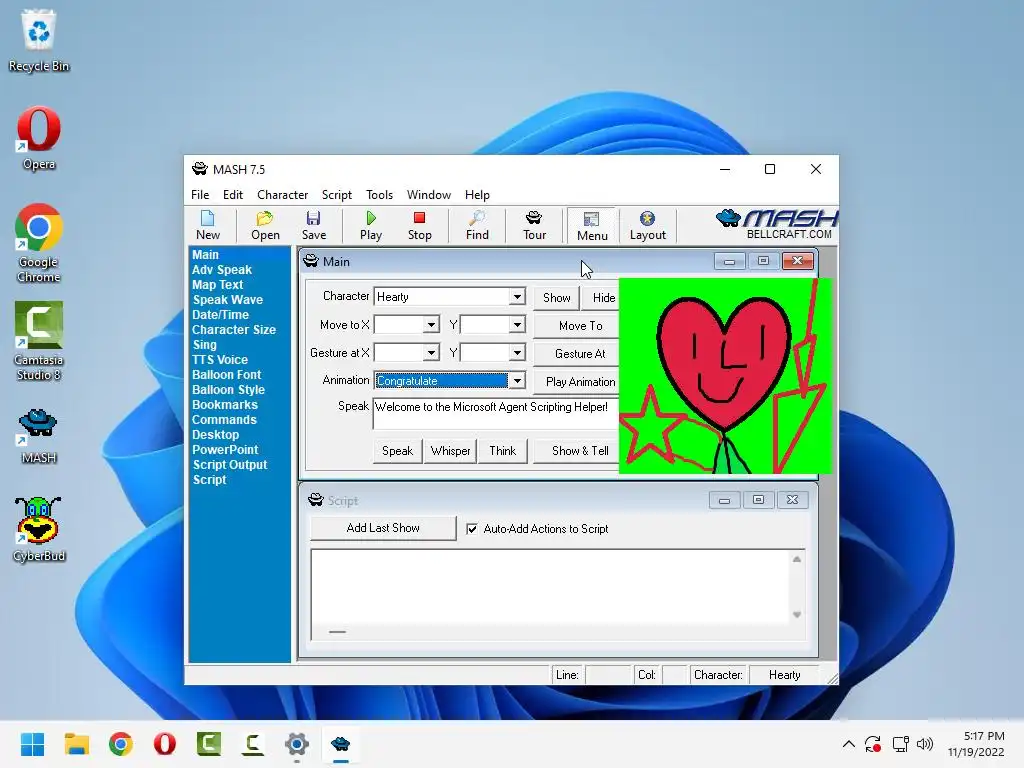Play the script with Play button

(371, 225)
